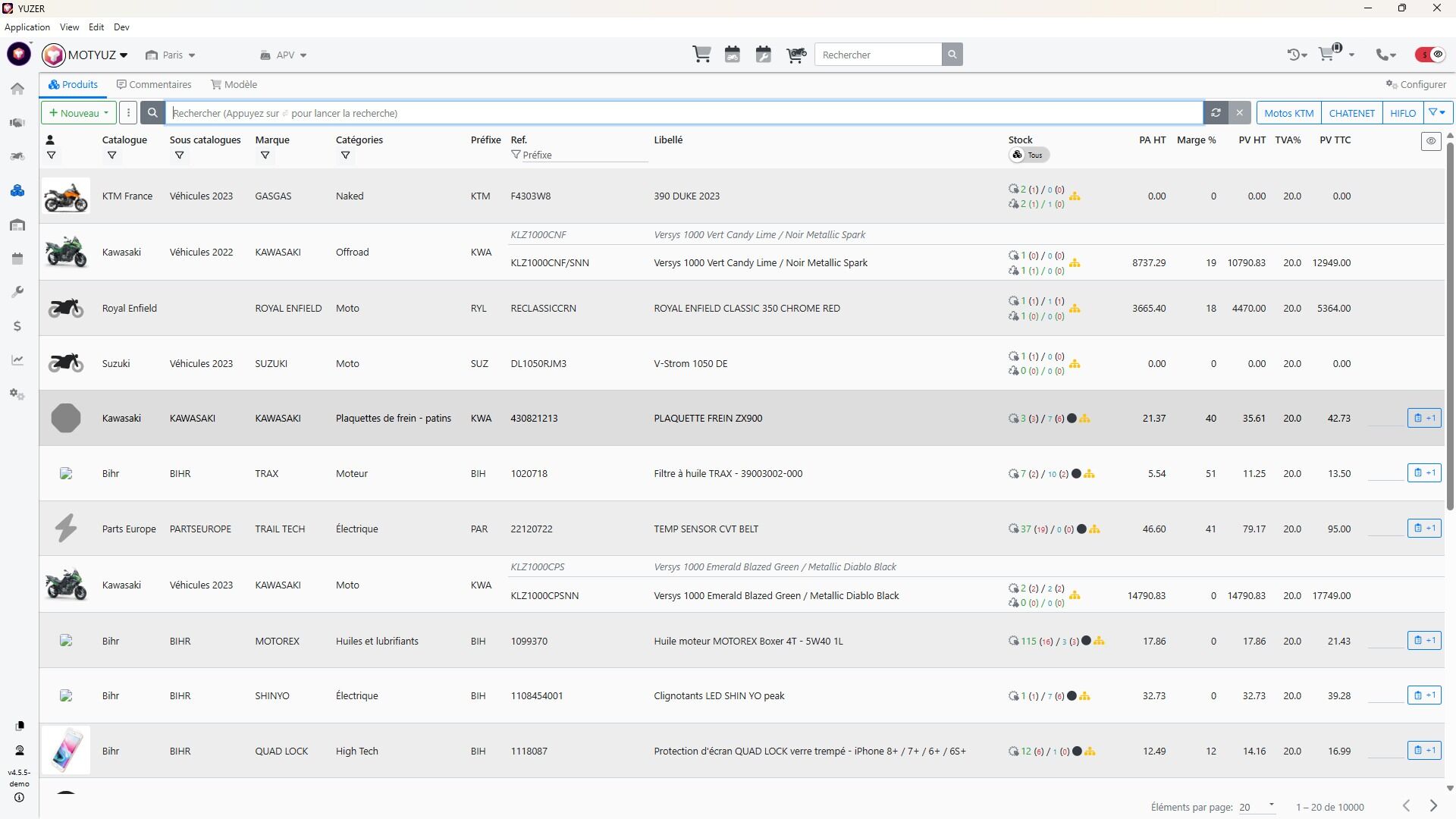
Task: Open the wrench tool in left sidebar
Action: [x=17, y=292]
